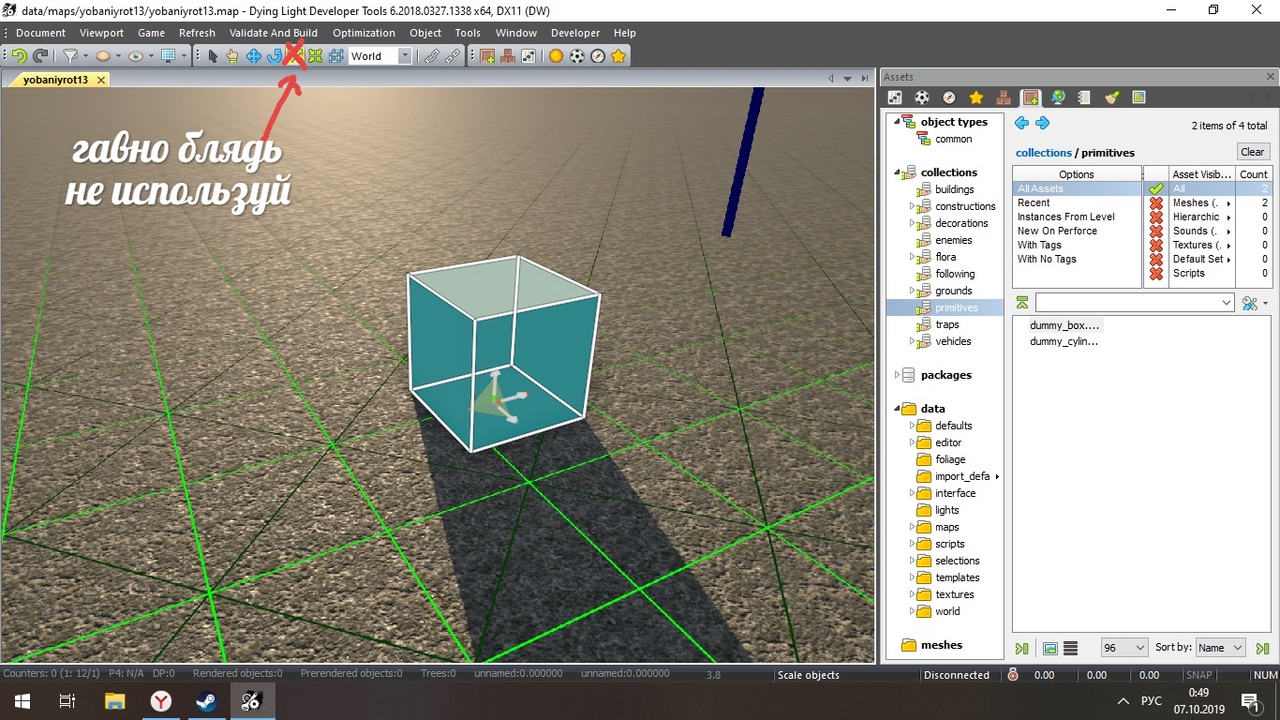Click the soccer ball icon in main toolbar
This screenshot has width=1280, height=720.
pos(577,57)
